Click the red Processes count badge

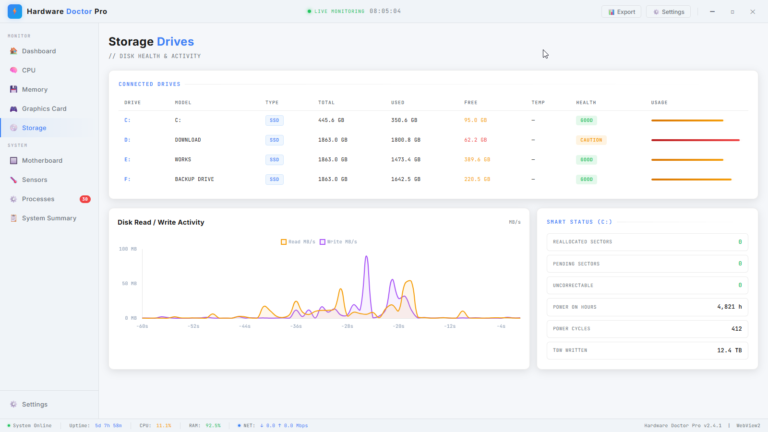click(85, 199)
